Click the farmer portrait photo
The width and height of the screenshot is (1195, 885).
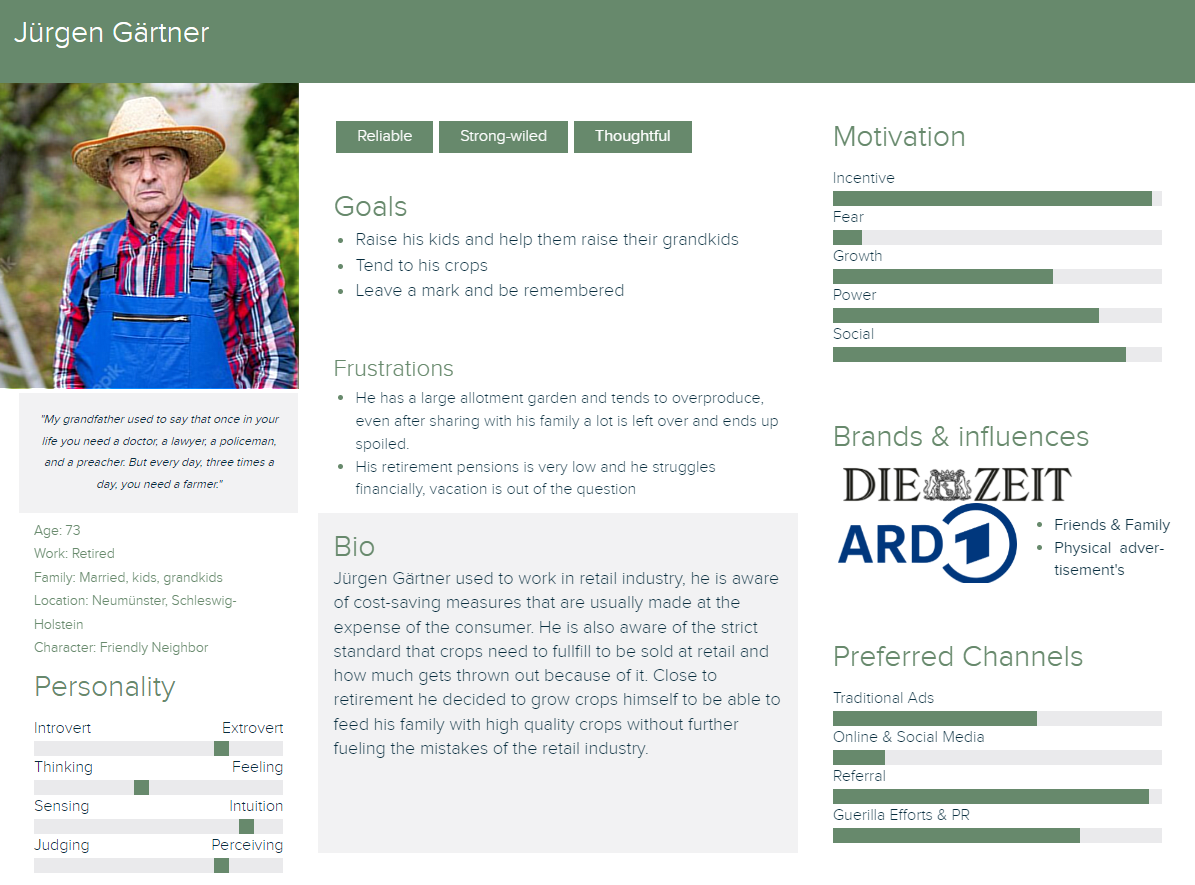pyautogui.click(x=149, y=236)
